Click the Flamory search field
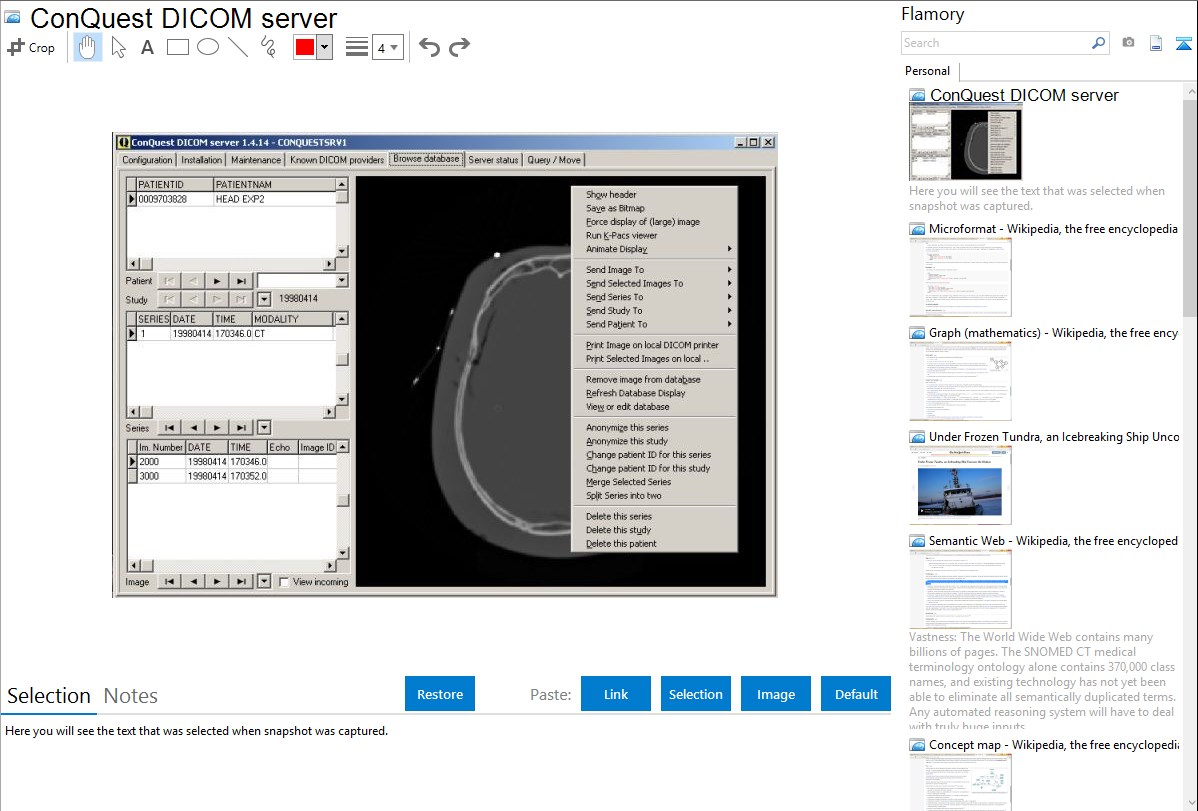The width and height of the screenshot is (1198, 811). 995,43
